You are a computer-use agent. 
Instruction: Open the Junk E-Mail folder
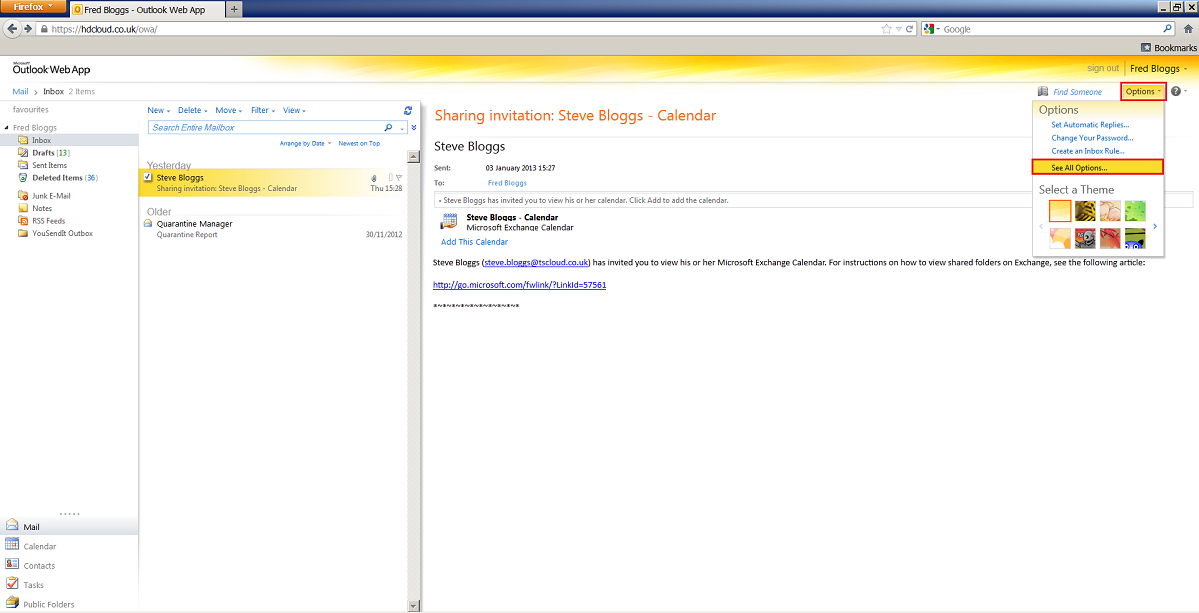click(x=51, y=196)
